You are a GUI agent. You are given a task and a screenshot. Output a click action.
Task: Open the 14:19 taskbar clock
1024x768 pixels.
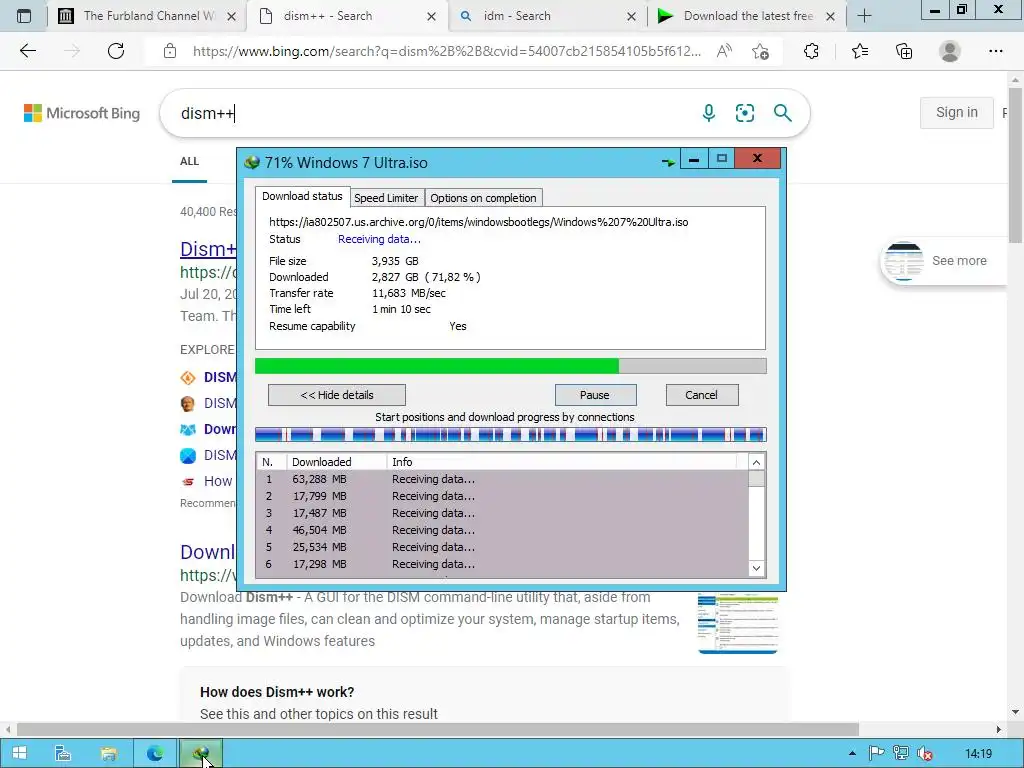point(978,754)
